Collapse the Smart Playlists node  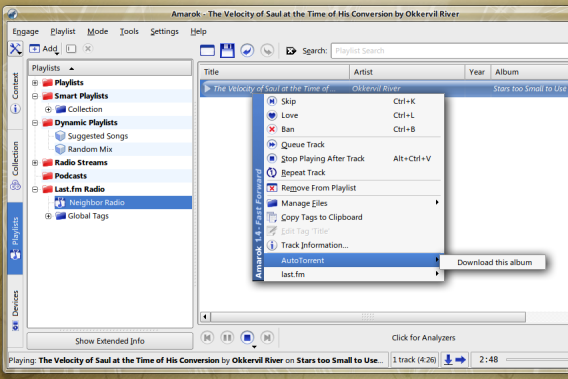coord(35,96)
